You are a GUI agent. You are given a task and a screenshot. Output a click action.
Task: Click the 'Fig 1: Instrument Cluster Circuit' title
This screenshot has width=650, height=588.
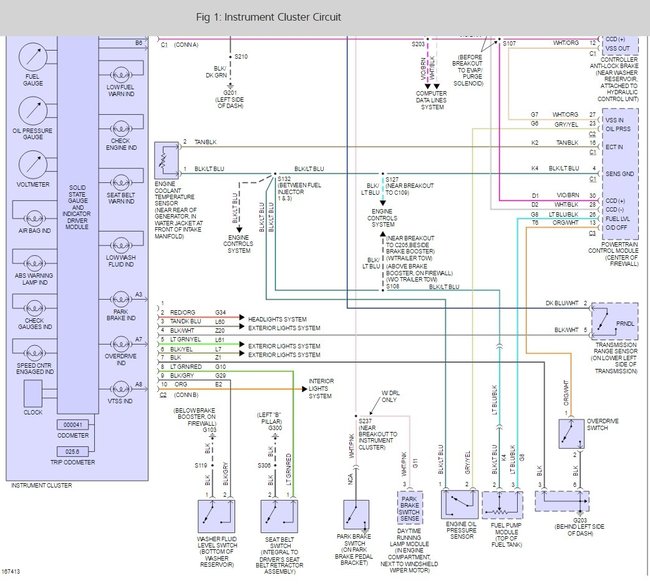[268, 17]
